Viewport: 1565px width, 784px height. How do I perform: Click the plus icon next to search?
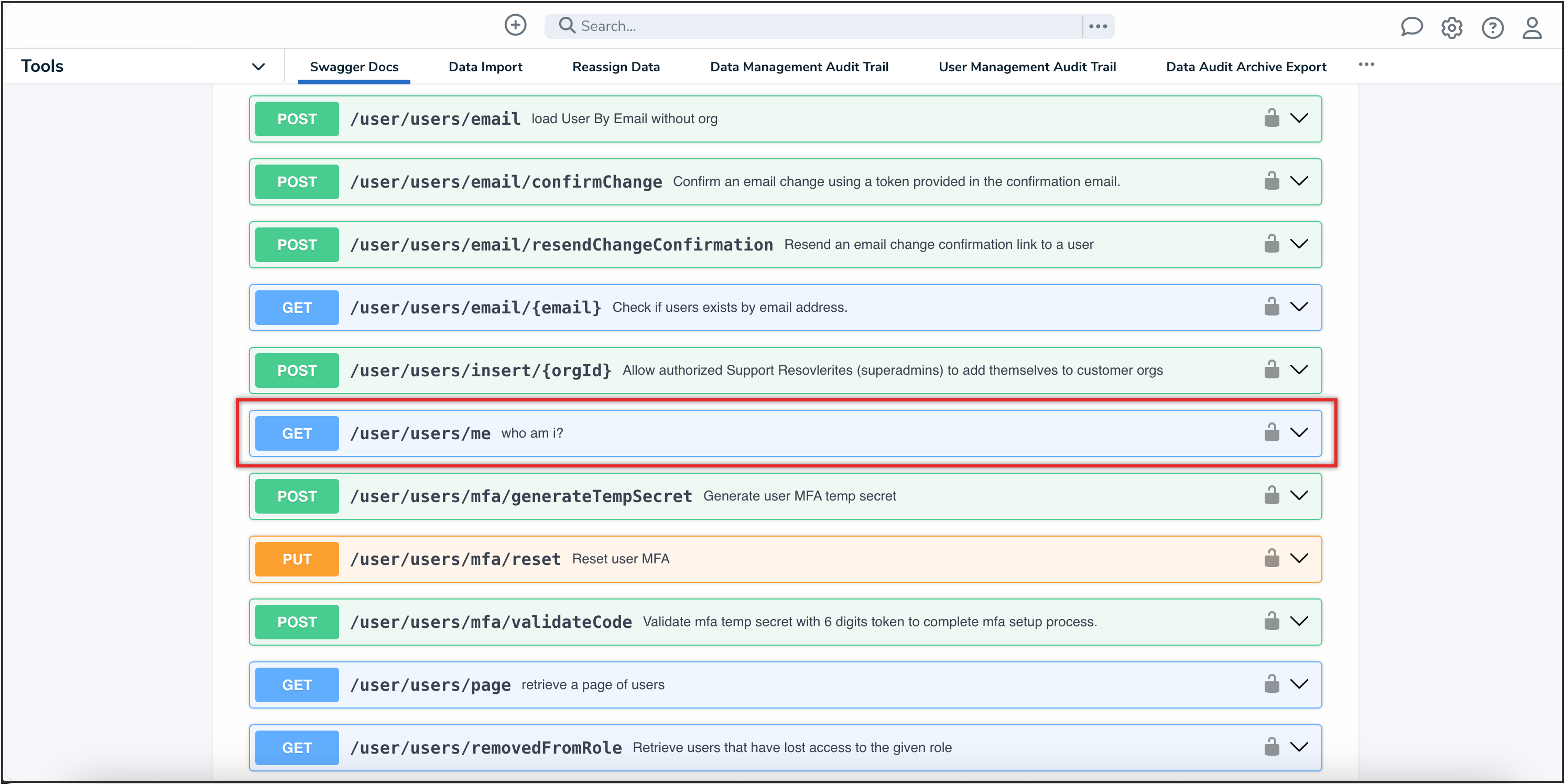click(515, 25)
